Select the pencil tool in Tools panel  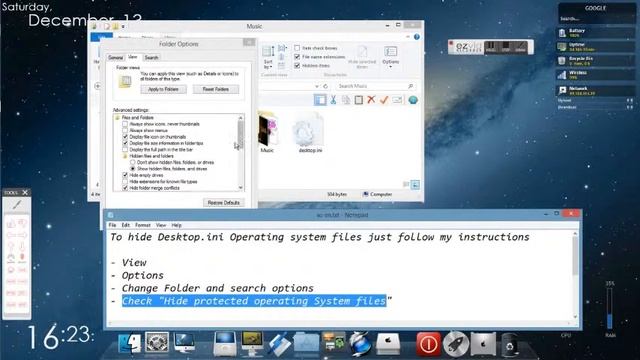[x=17, y=205]
